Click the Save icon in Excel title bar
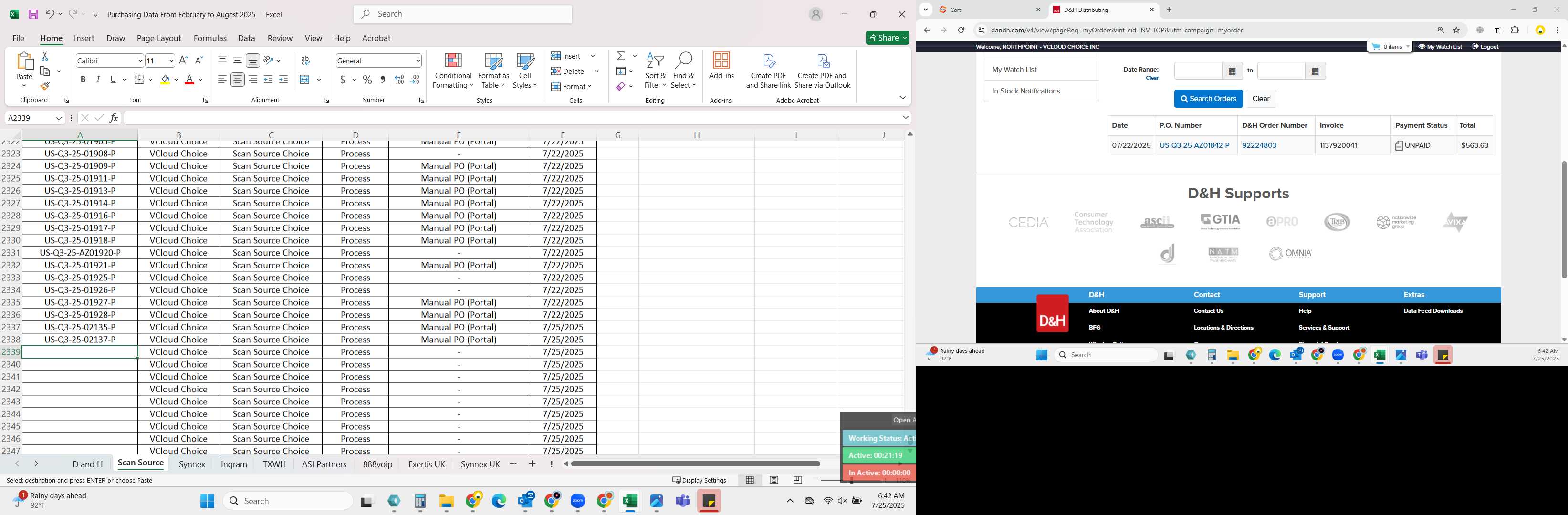The width and height of the screenshot is (1568, 515). (x=33, y=14)
